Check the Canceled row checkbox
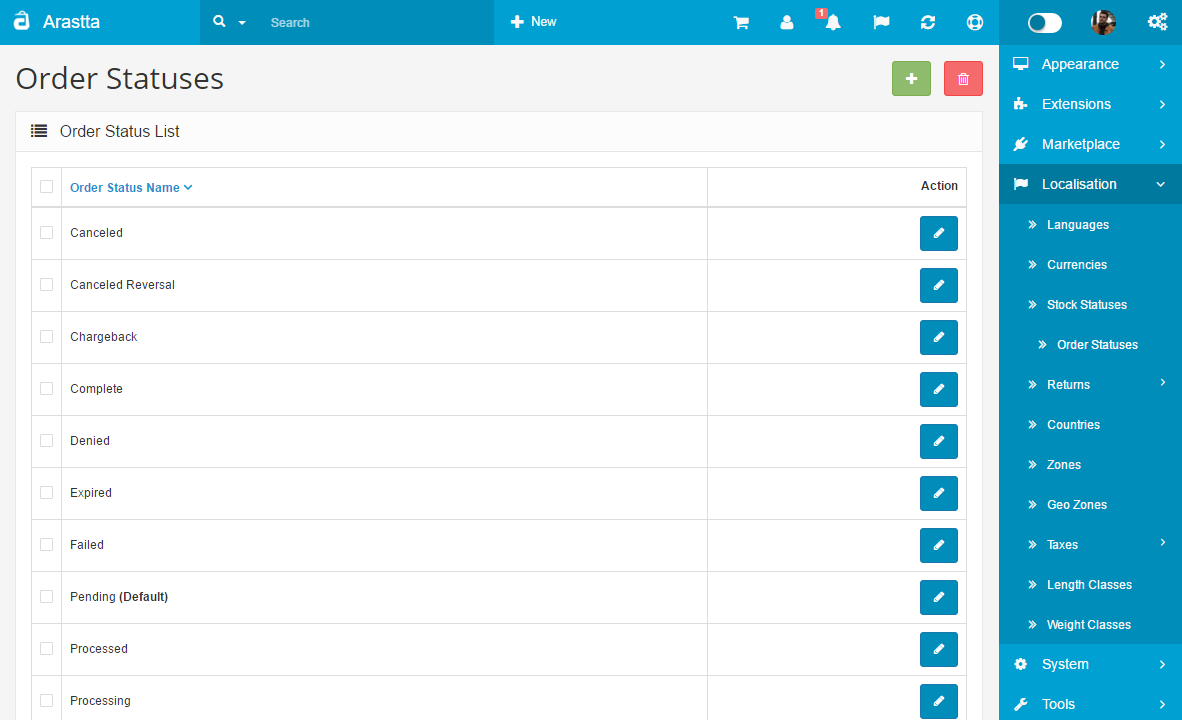The image size is (1182, 720). pyautogui.click(x=47, y=233)
